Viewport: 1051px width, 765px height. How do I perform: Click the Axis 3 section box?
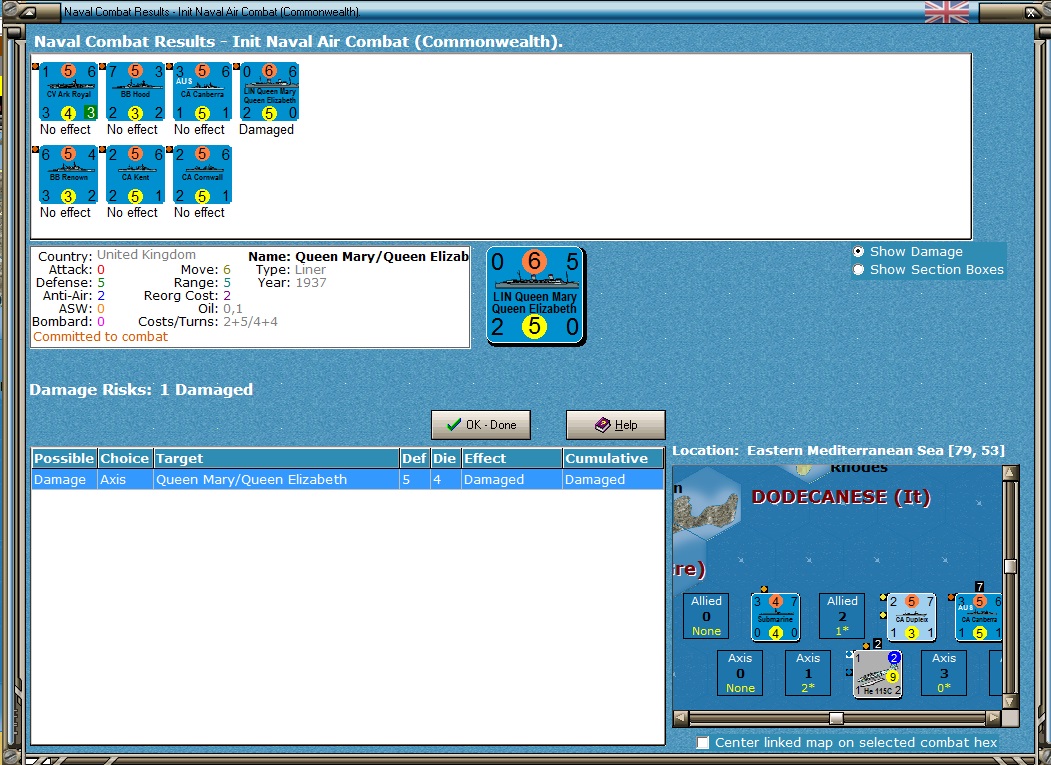point(944,673)
